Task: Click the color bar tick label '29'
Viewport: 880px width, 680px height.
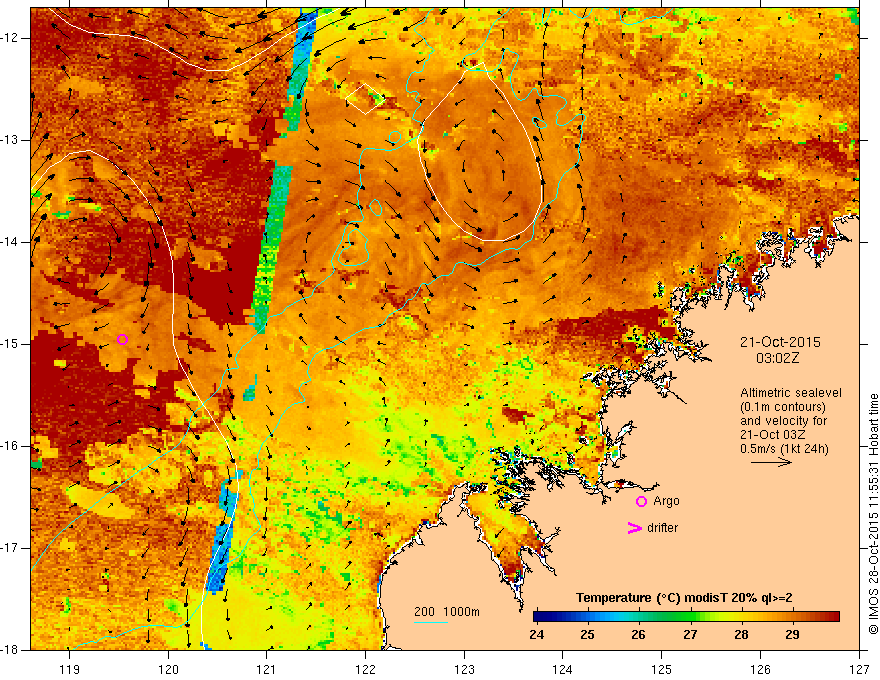Action: (792, 635)
